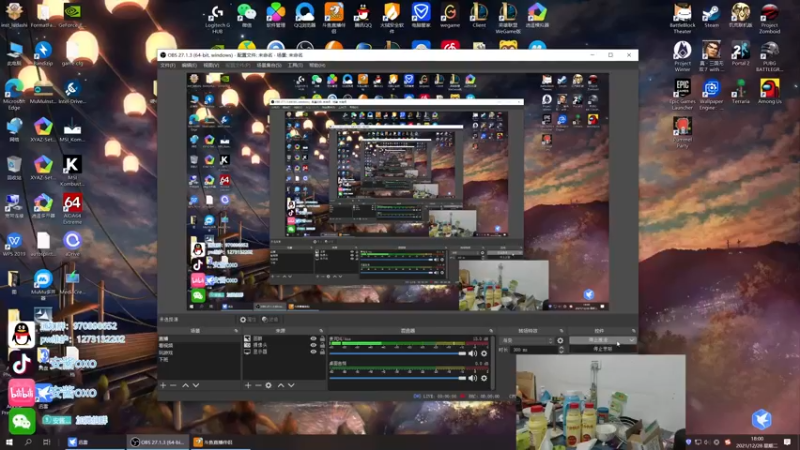Add a new scene with the plus button
Viewport: 800px width, 450px height.
pos(163,385)
